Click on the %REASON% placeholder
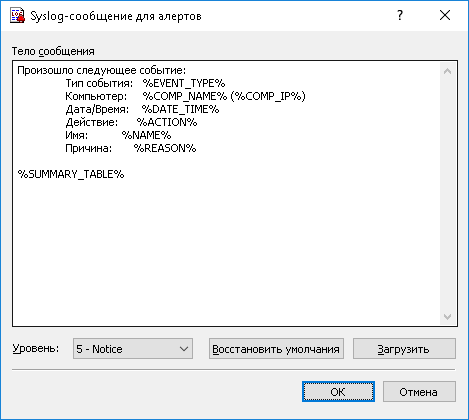The width and height of the screenshot is (469, 420). (165, 148)
